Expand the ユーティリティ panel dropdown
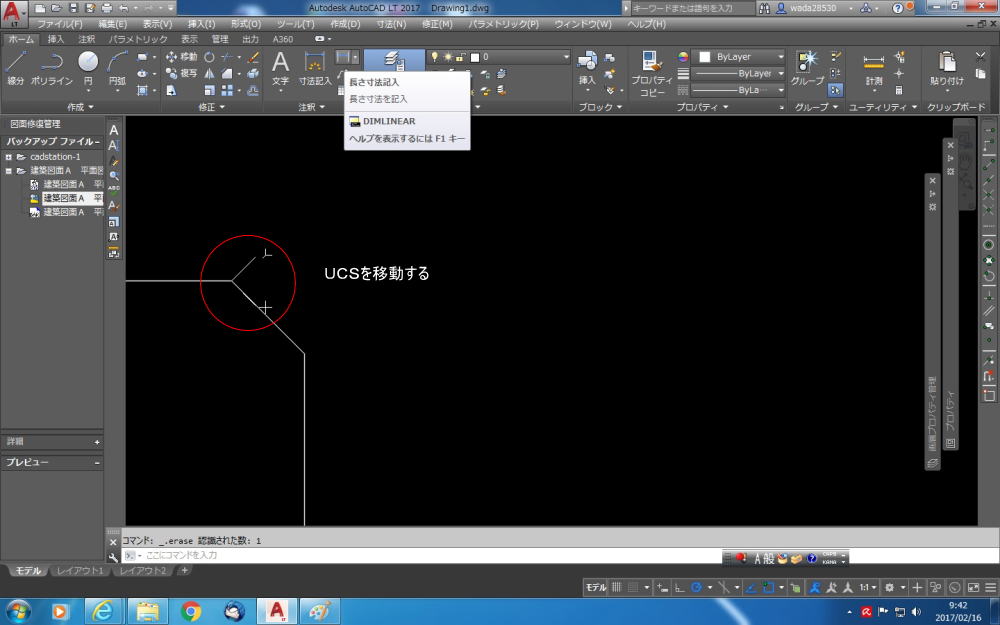Screen dimensions: 1000x625 pyautogui.click(x=883, y=107)
